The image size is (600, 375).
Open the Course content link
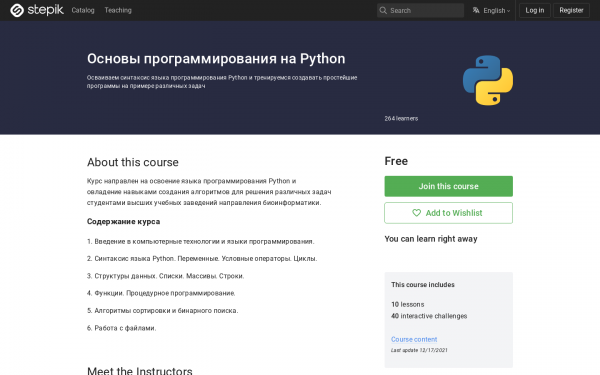click(414, 339)
